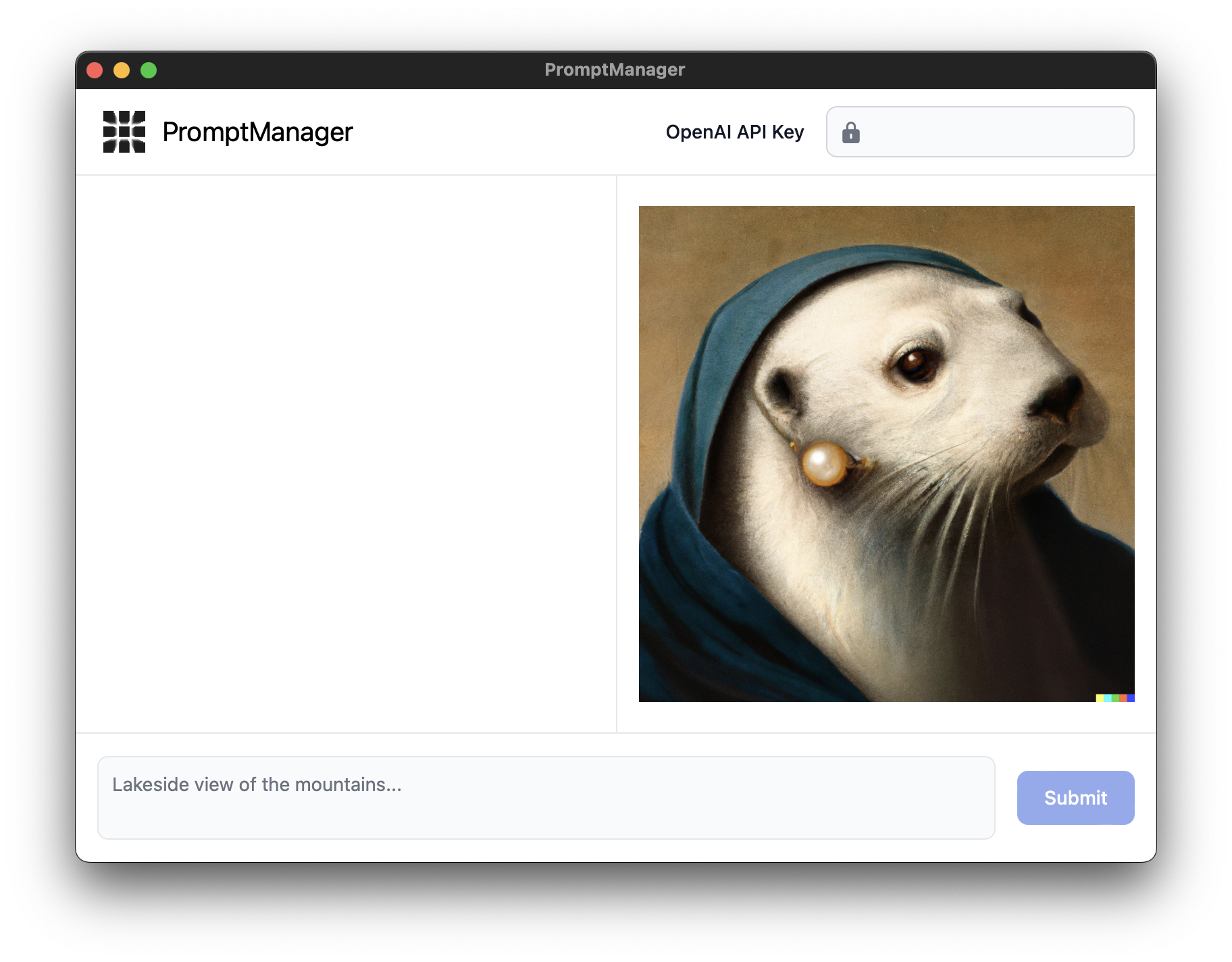This screenshot has width=1232, height=962.
Task: Maximize the window with green button
Action: [x=149, y=70]
